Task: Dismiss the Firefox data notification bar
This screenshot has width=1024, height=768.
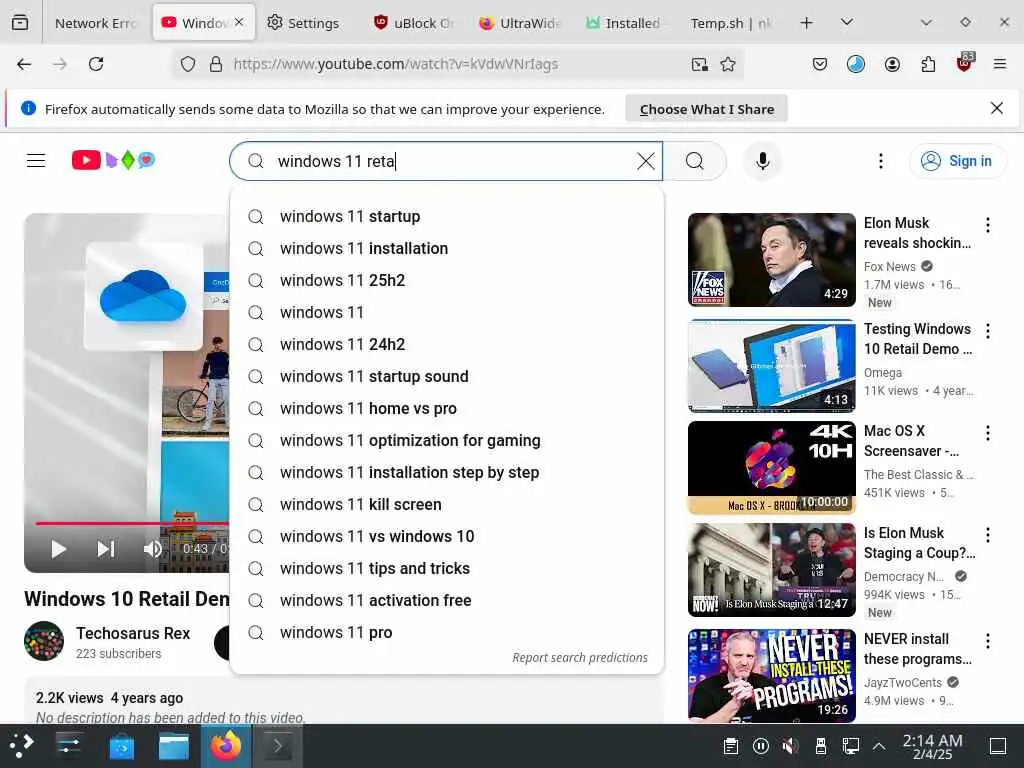Action: 997,108
